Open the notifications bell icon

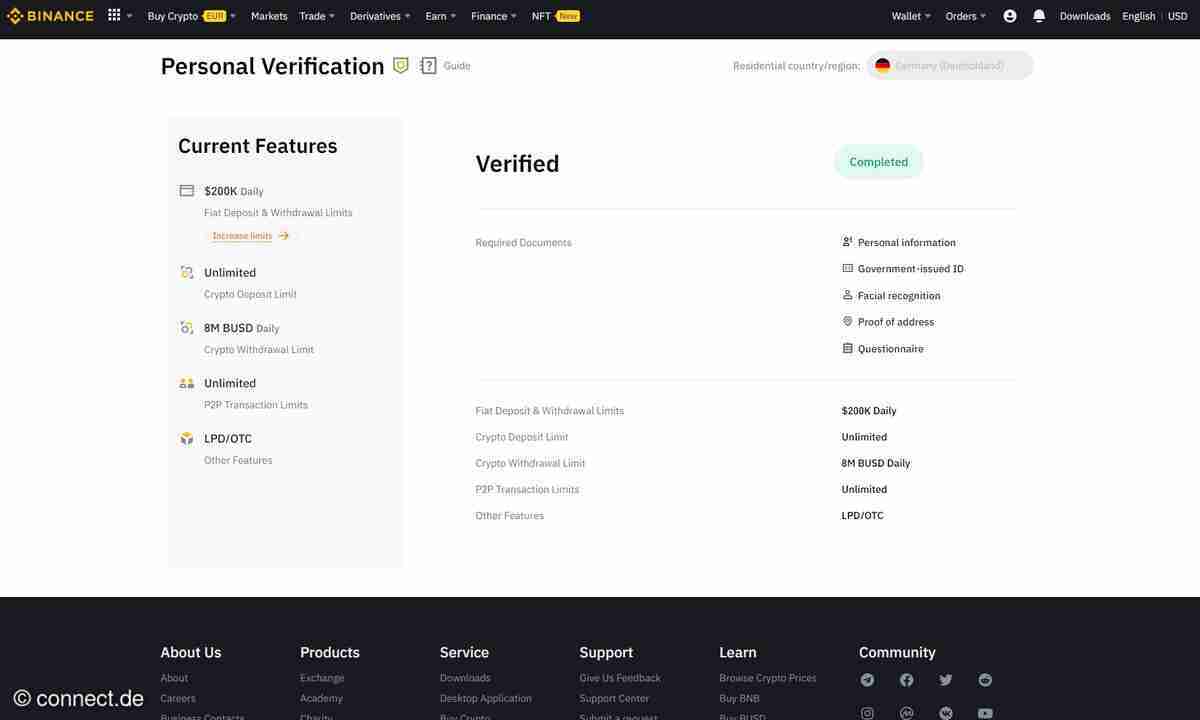point(1039,16)
